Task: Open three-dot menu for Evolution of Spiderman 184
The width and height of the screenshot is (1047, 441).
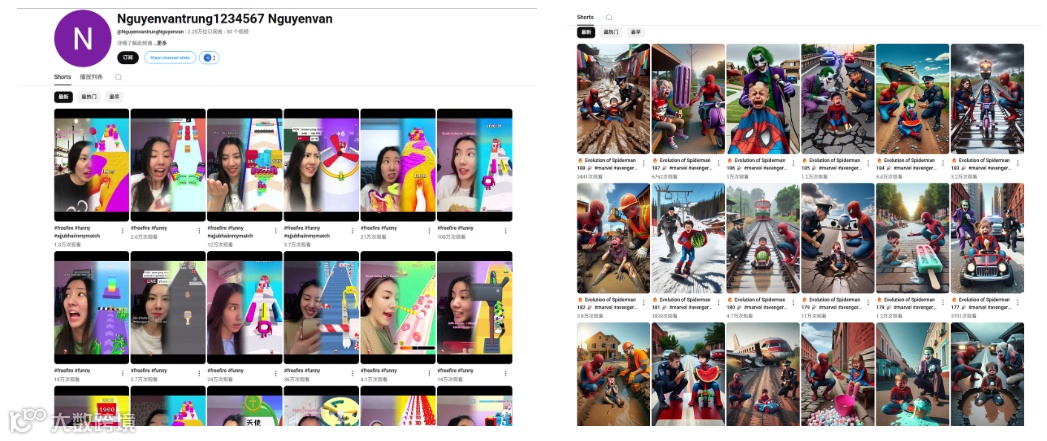Action: click(944, 162)
